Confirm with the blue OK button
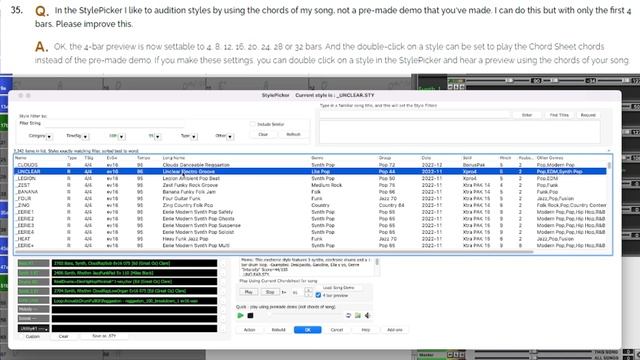The height and width of the screenshot is (360, 640). coord(308,330)
